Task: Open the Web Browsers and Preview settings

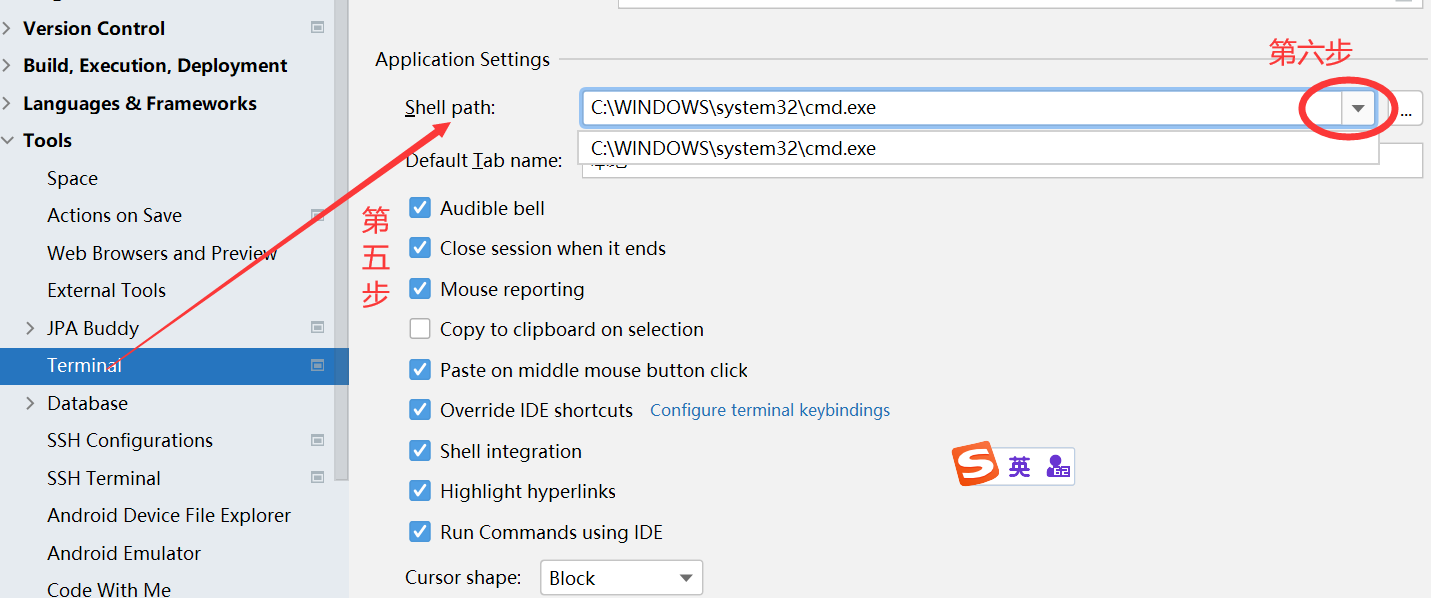Action: click(x=161, y=253)
